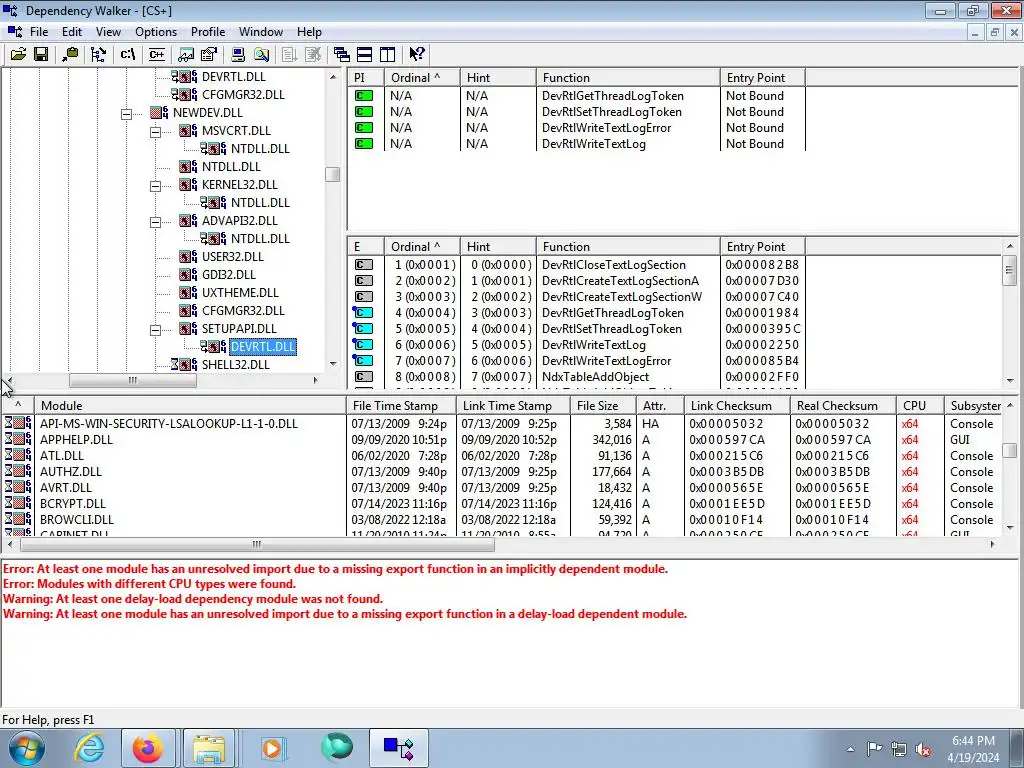Open the Window menu
Image resolution: width=1024 pixels, height=768 pixels.
(x=261, y=32)
